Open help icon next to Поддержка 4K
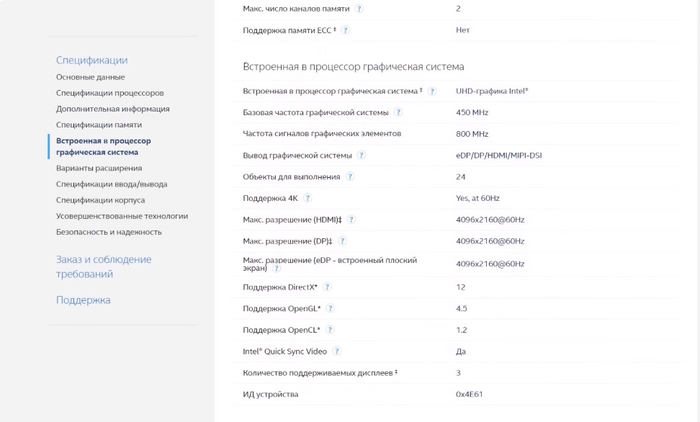This screenshot has height=422, width=700. (307, 198)
